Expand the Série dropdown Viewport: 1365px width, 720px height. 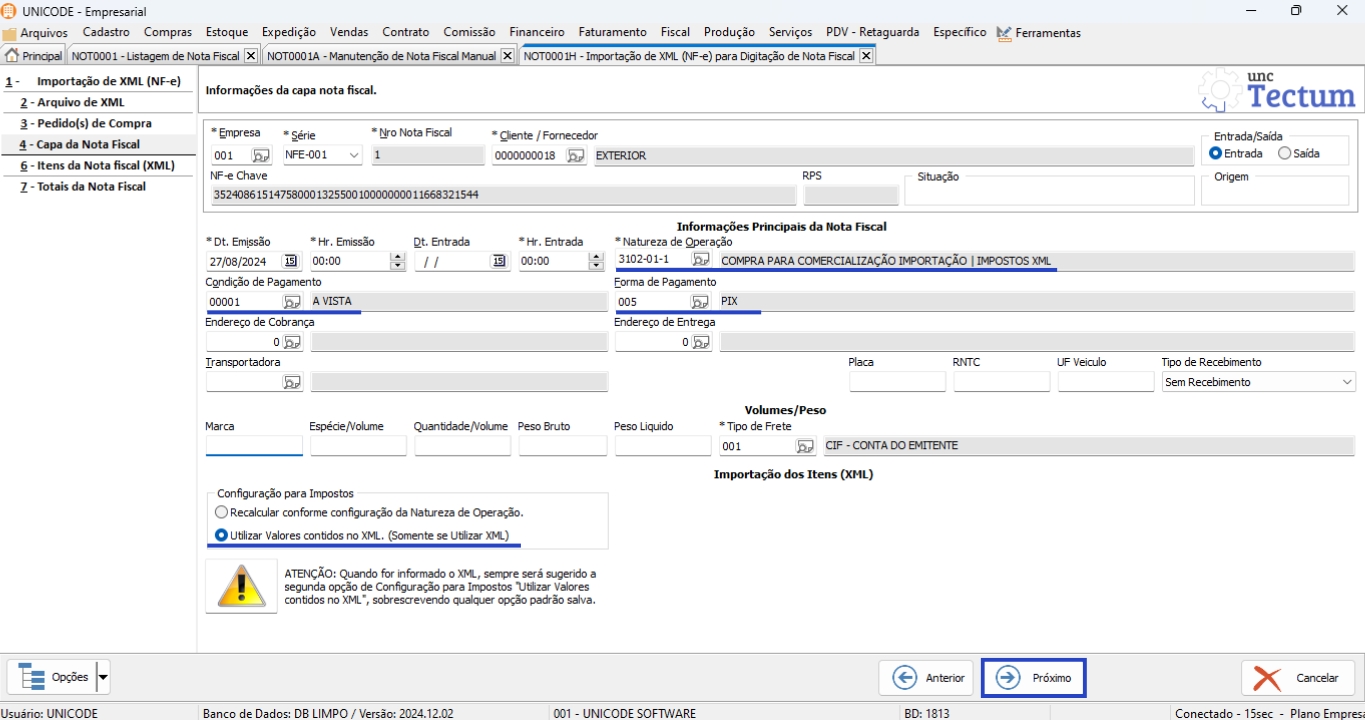click(353, 156)
